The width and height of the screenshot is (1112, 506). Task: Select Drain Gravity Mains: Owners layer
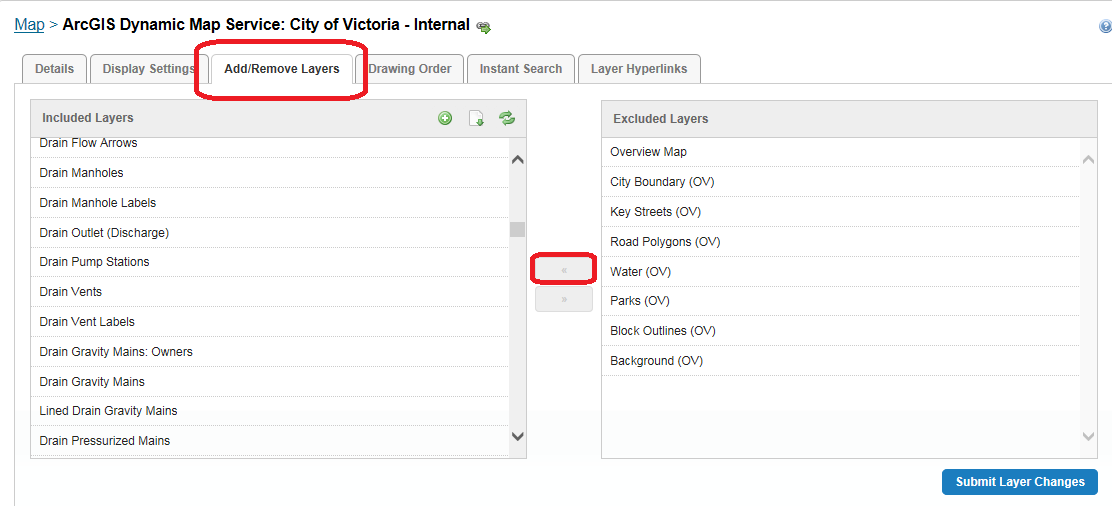pos(269,352)
